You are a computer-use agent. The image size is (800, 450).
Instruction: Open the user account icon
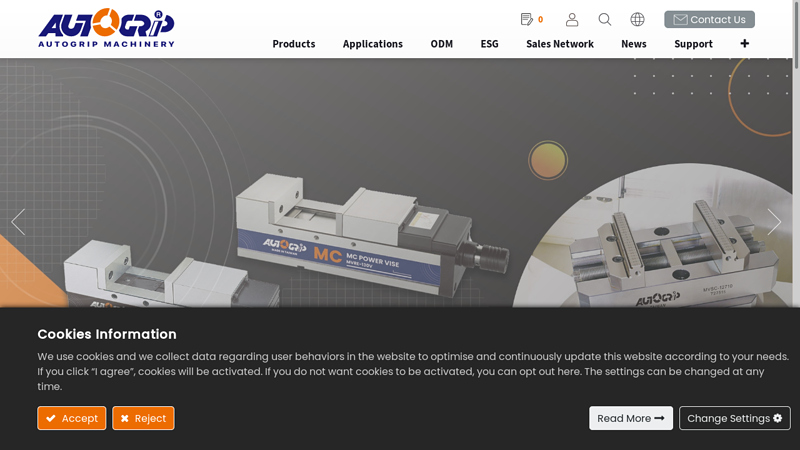(x=572, y=19)
